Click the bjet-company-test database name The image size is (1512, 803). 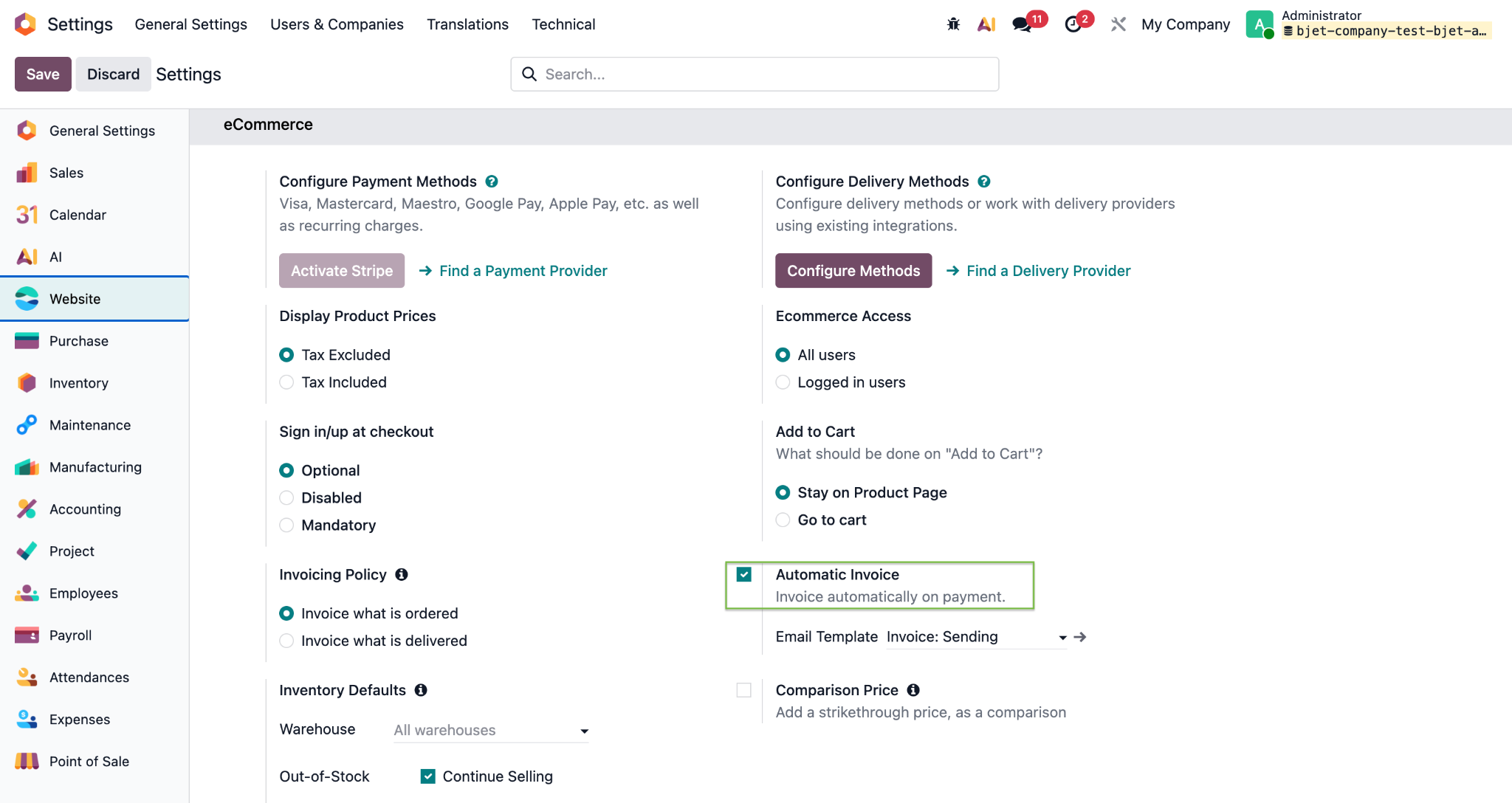pos(1386,31)
